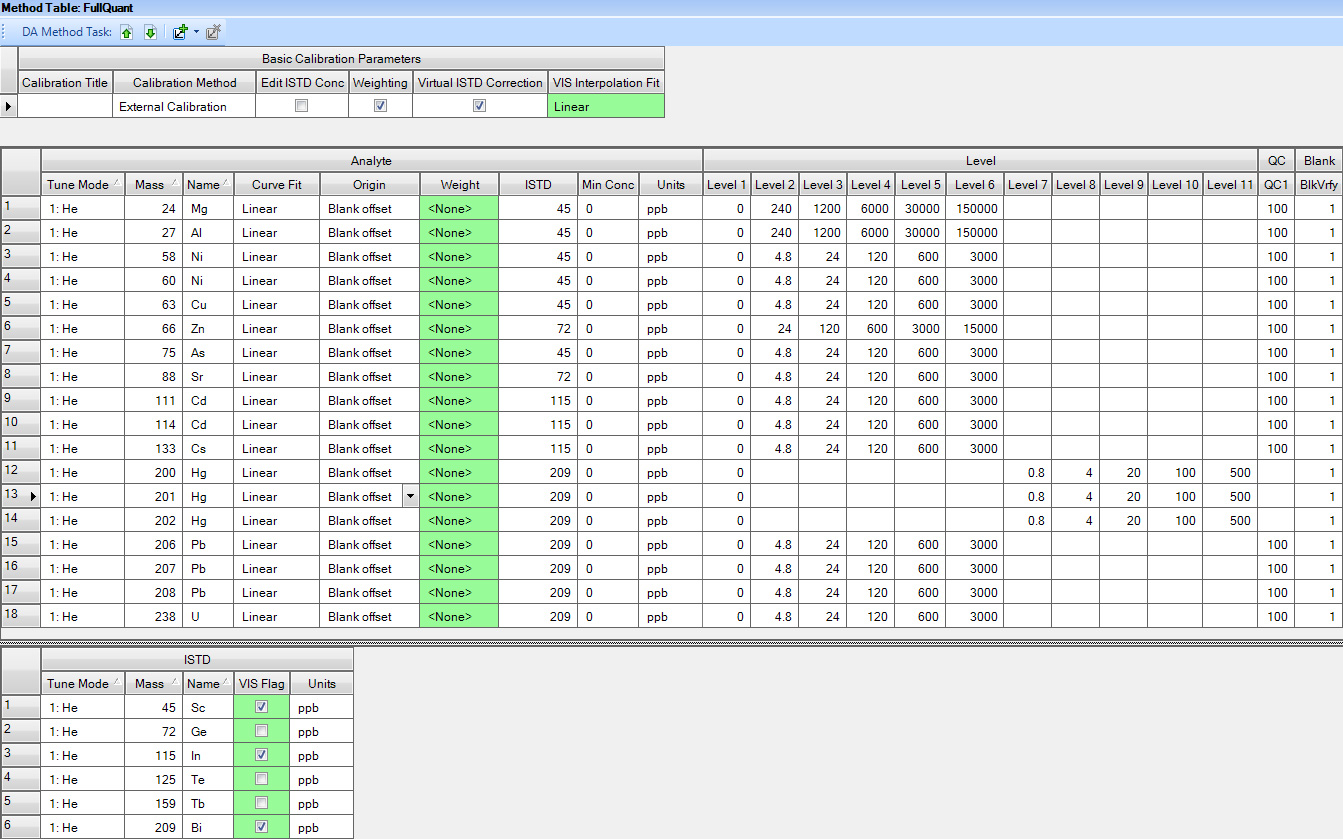
Task: Click the Calibration Title empty input cell
Action: coord(65,106)
